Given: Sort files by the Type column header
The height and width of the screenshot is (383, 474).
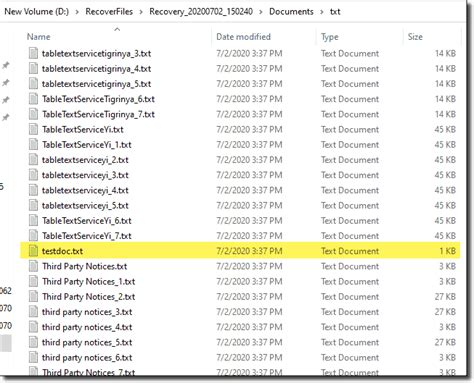Looking at the screenshot, I should coord(330,37).
